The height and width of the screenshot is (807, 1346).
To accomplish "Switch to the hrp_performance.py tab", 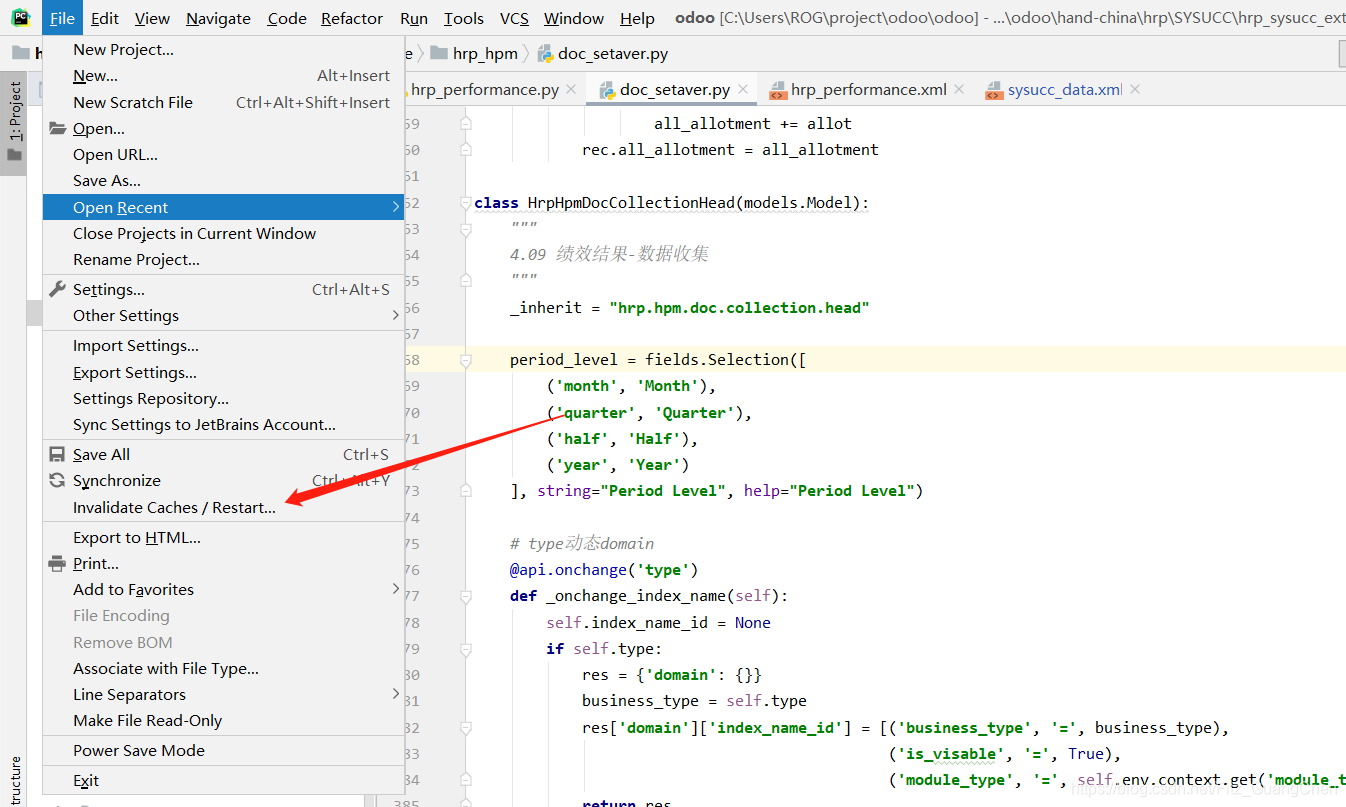I will [x=483, y=89].
